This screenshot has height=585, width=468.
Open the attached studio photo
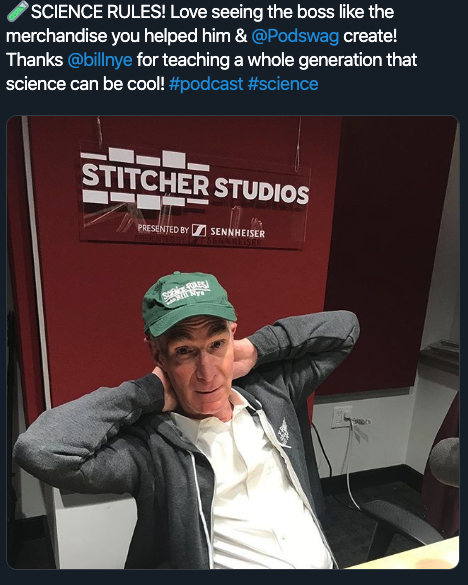tap(233, 342)
